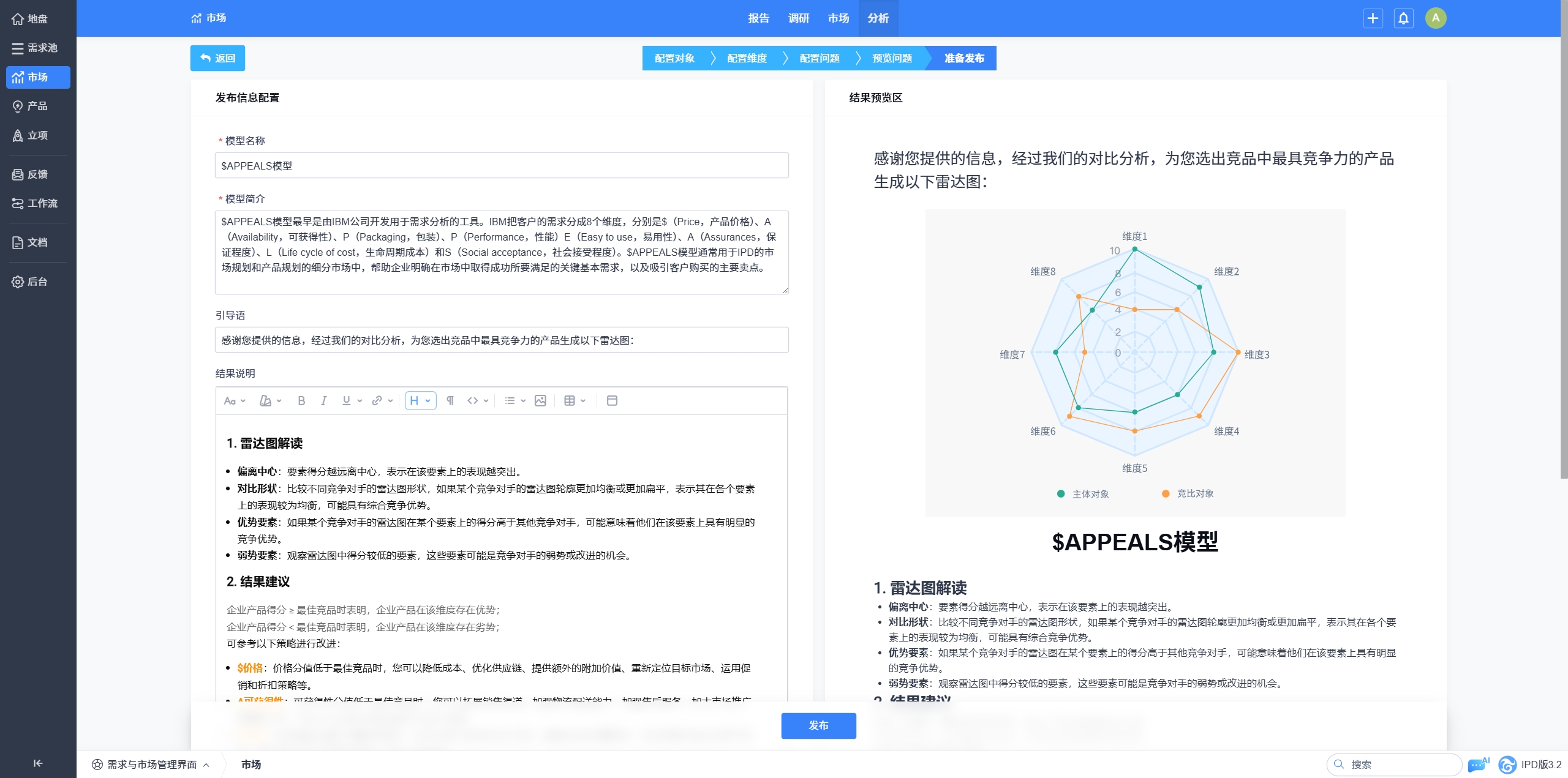The height and width of the screenshot is (778, 1568).
Task: Open the font size Aa dropdown
Action: 235,400
